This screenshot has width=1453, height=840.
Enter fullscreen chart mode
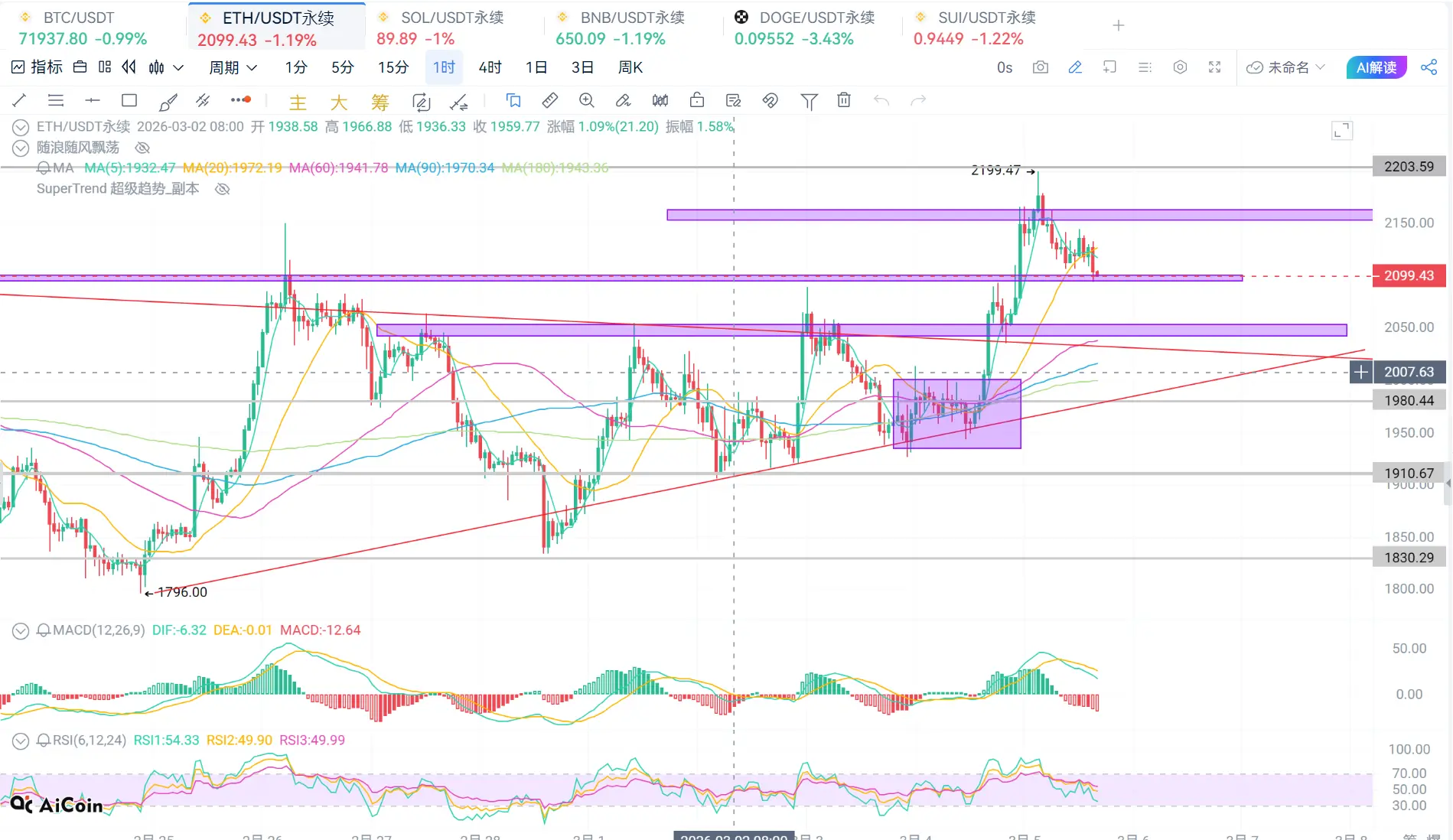(x=1214, y=67)
